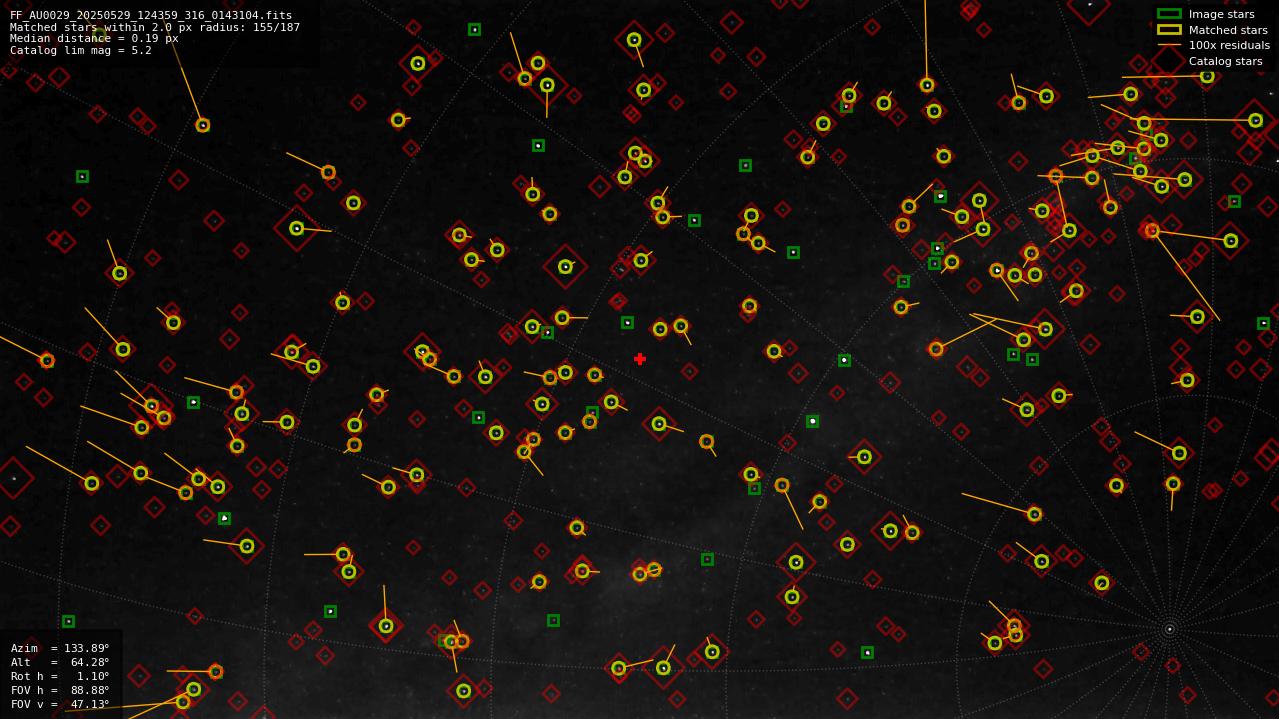Screen dimensions: 1279x719
Task: Click the 'FOV h = 88.88°' readout
Action: pyautogui.click(x=60, y=690)
